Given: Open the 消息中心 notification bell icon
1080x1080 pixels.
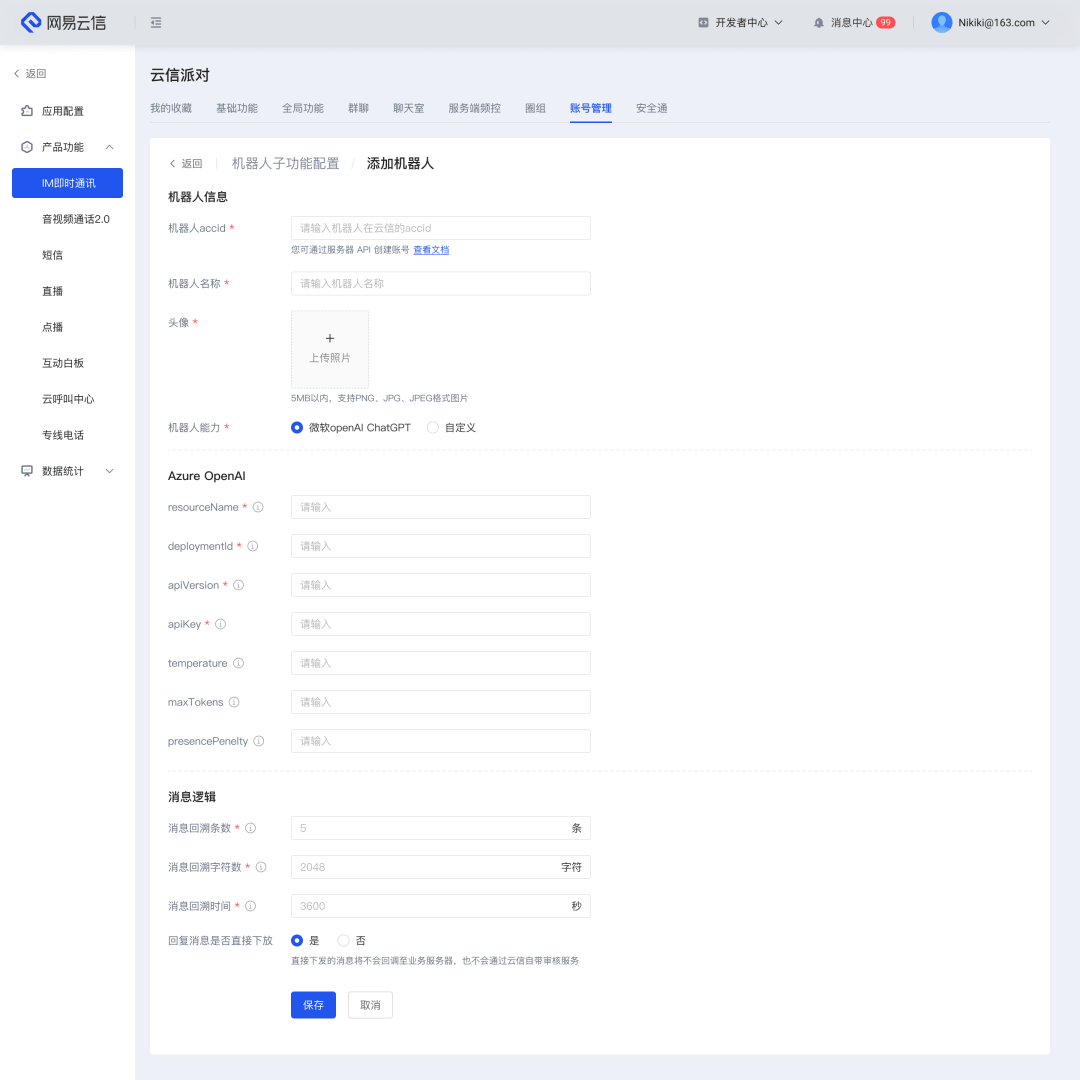Looking at the screenshot, I should 818,21.
